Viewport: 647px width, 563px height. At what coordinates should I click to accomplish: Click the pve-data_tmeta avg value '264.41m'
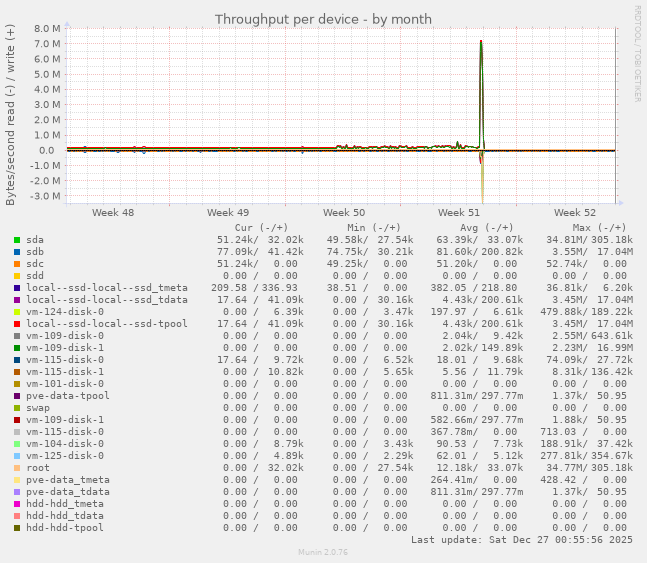(x=452, y=480)
